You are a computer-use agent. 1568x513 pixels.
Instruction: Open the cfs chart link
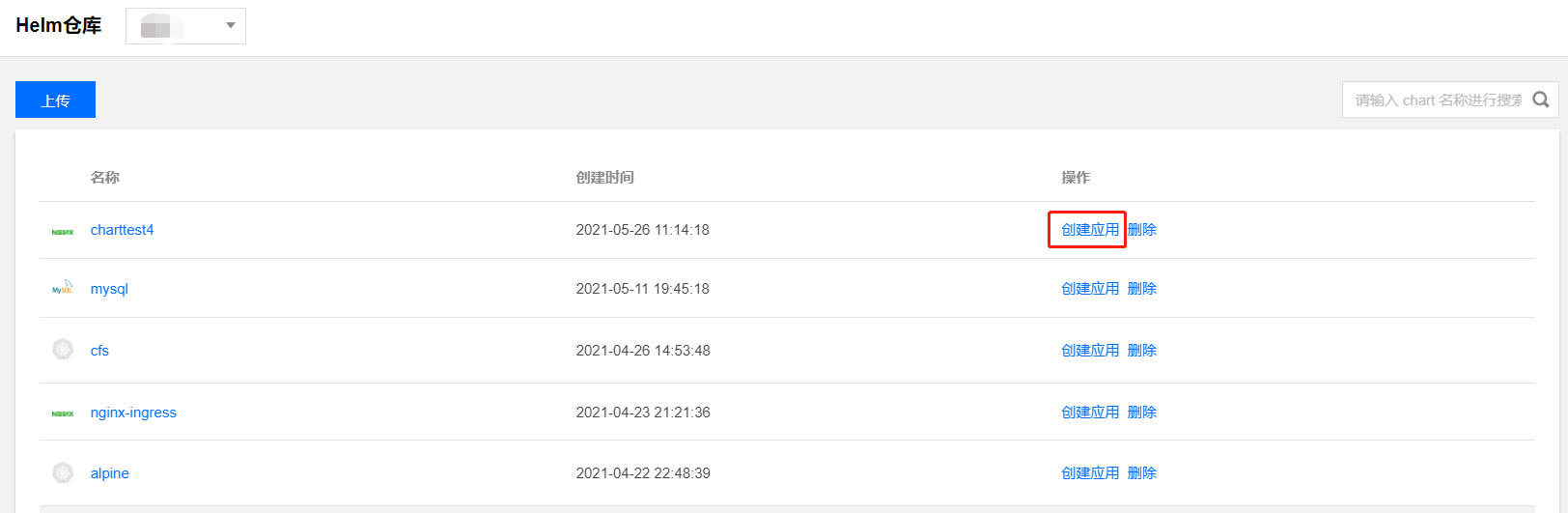tap(99, 351)
